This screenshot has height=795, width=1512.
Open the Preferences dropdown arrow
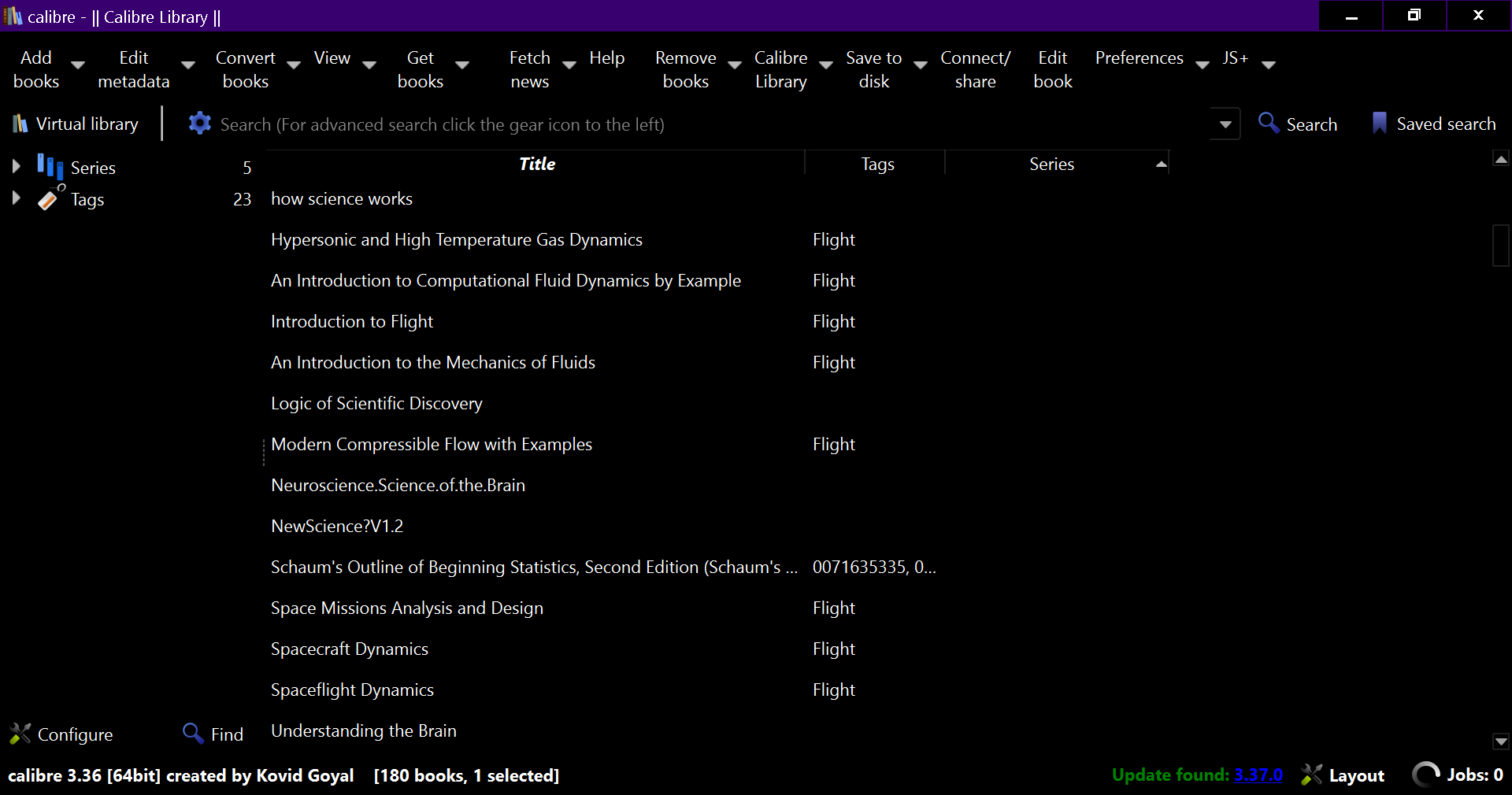coord(1203,65)
